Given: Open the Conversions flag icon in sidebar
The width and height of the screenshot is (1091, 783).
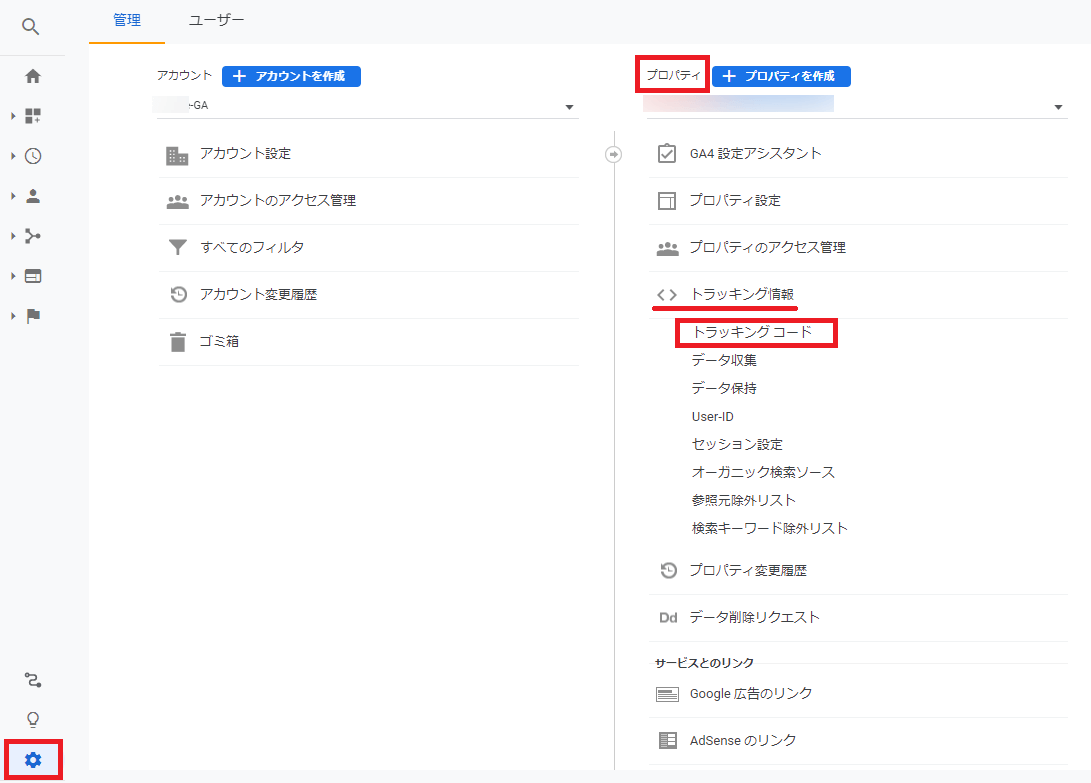Looking at the screenshot, I should [33, 316].
